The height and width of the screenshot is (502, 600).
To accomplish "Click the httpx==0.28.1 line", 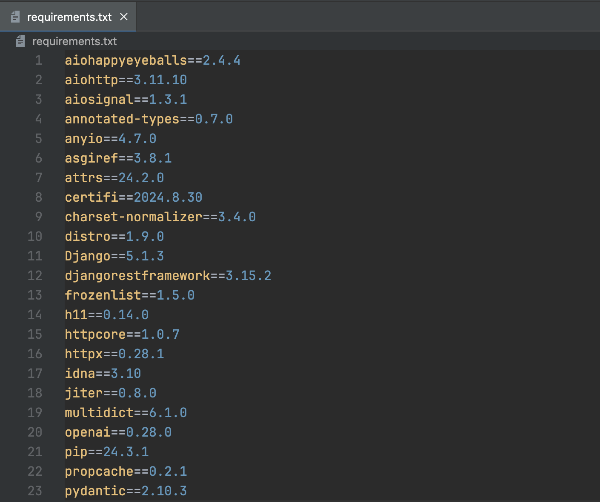I will (x=114, y=354).
